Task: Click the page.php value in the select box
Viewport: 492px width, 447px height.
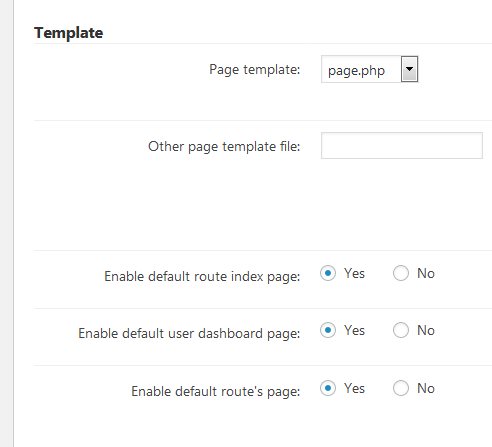Action: coord(356,70)
